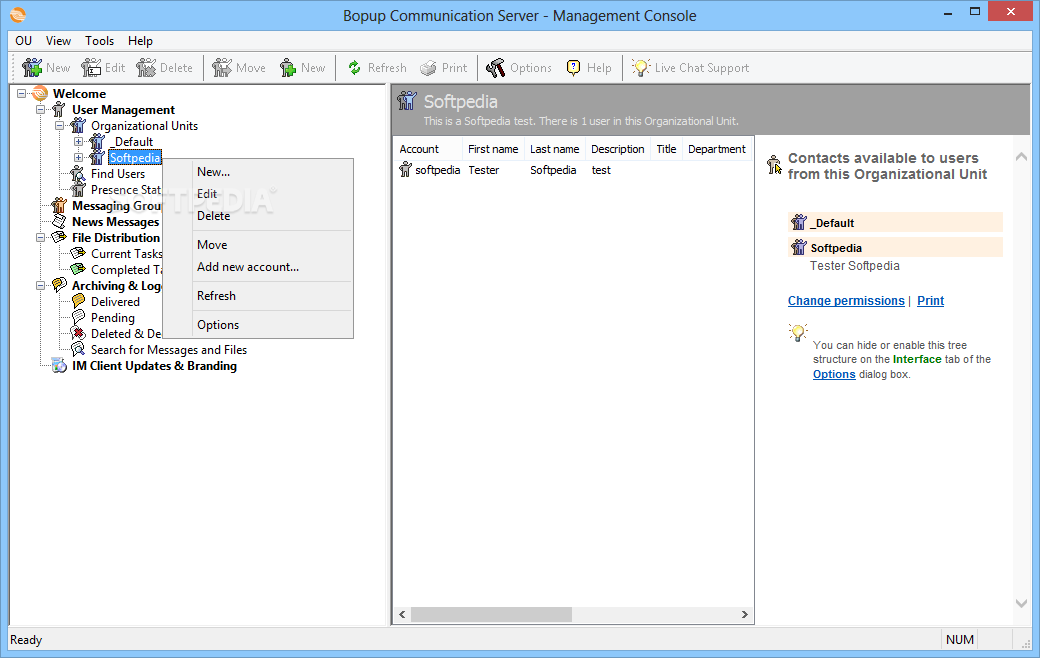This screenshot has height=658, width=1040.
Task: Open the View menu
Action: [58, 40]
